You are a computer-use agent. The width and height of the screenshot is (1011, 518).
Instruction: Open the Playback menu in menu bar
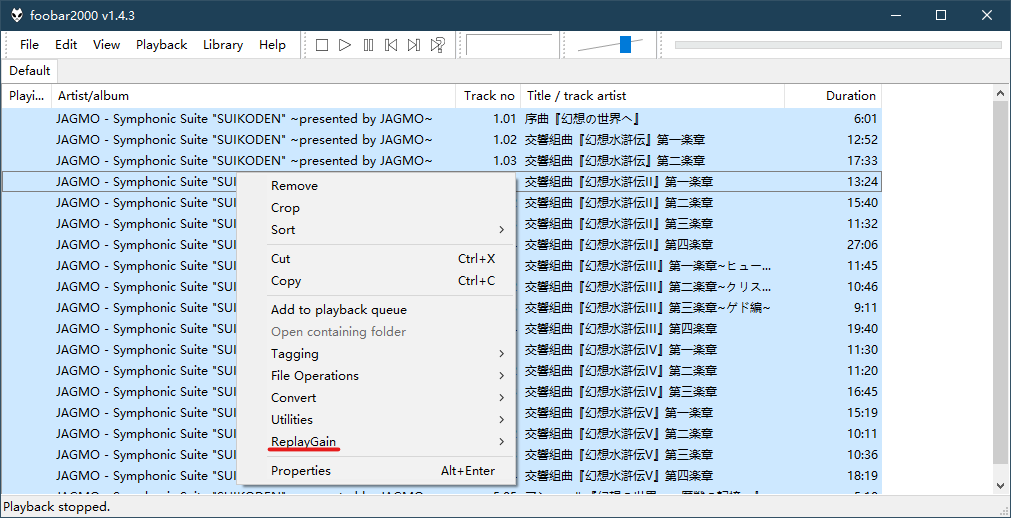pyautogui.click(x=161, y=45)
